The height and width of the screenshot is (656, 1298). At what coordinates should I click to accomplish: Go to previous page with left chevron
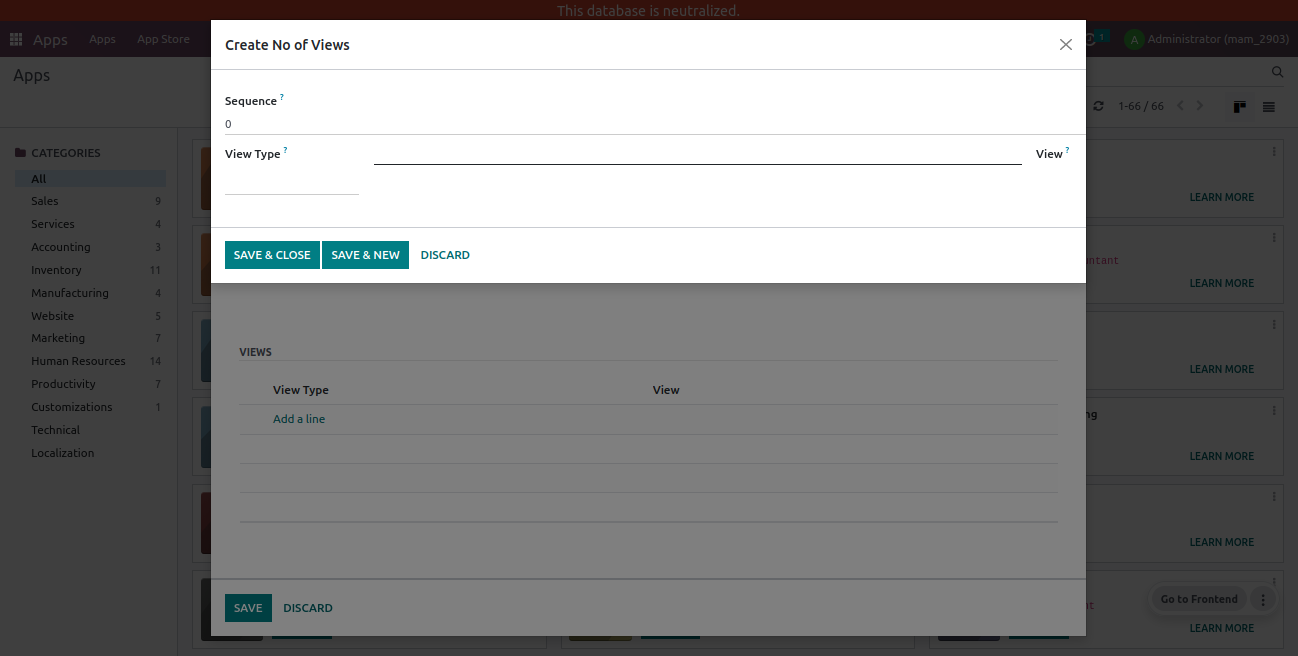pyautogui.click(x=1180, y=106)
